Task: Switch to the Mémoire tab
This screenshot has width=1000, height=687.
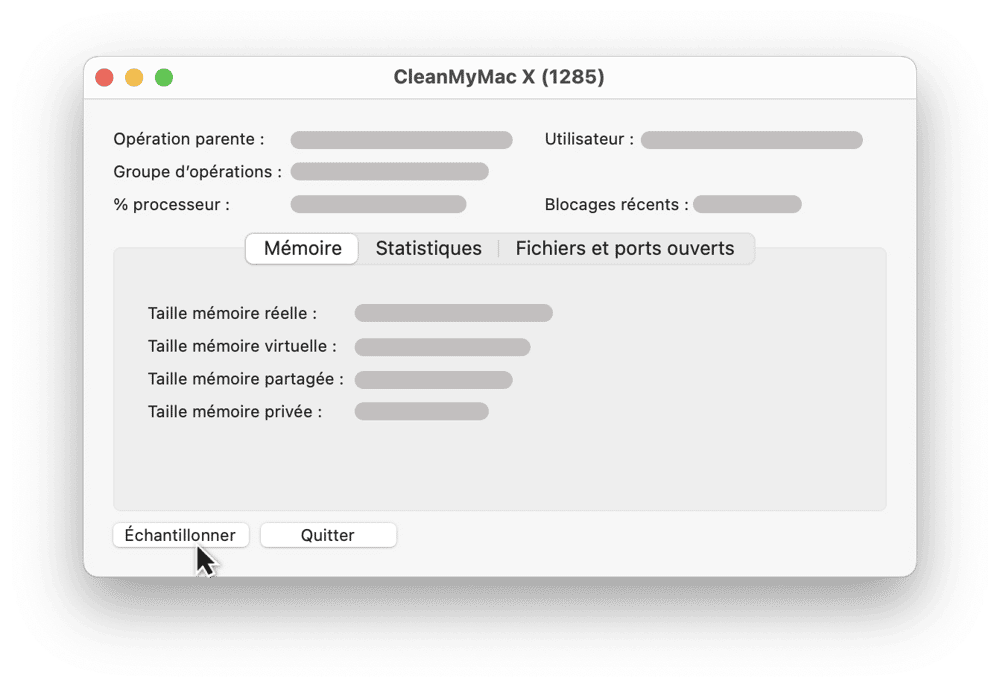Action: click(x=302, y=248)
